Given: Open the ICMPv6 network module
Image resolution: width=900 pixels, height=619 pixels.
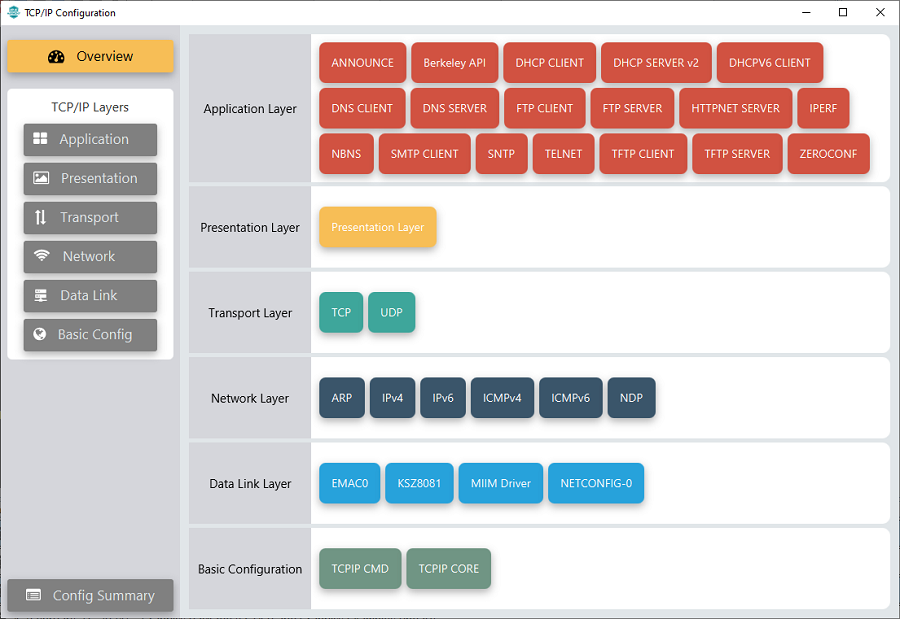Looking at the screenshot, I should click(570, 398).
